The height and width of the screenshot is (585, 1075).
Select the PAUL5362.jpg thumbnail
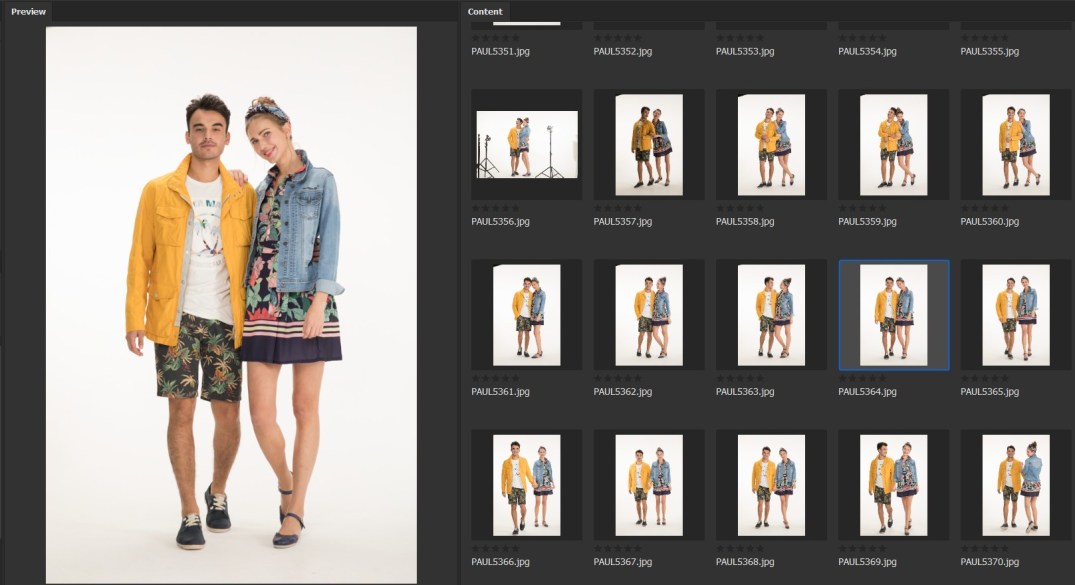[649, 314]
